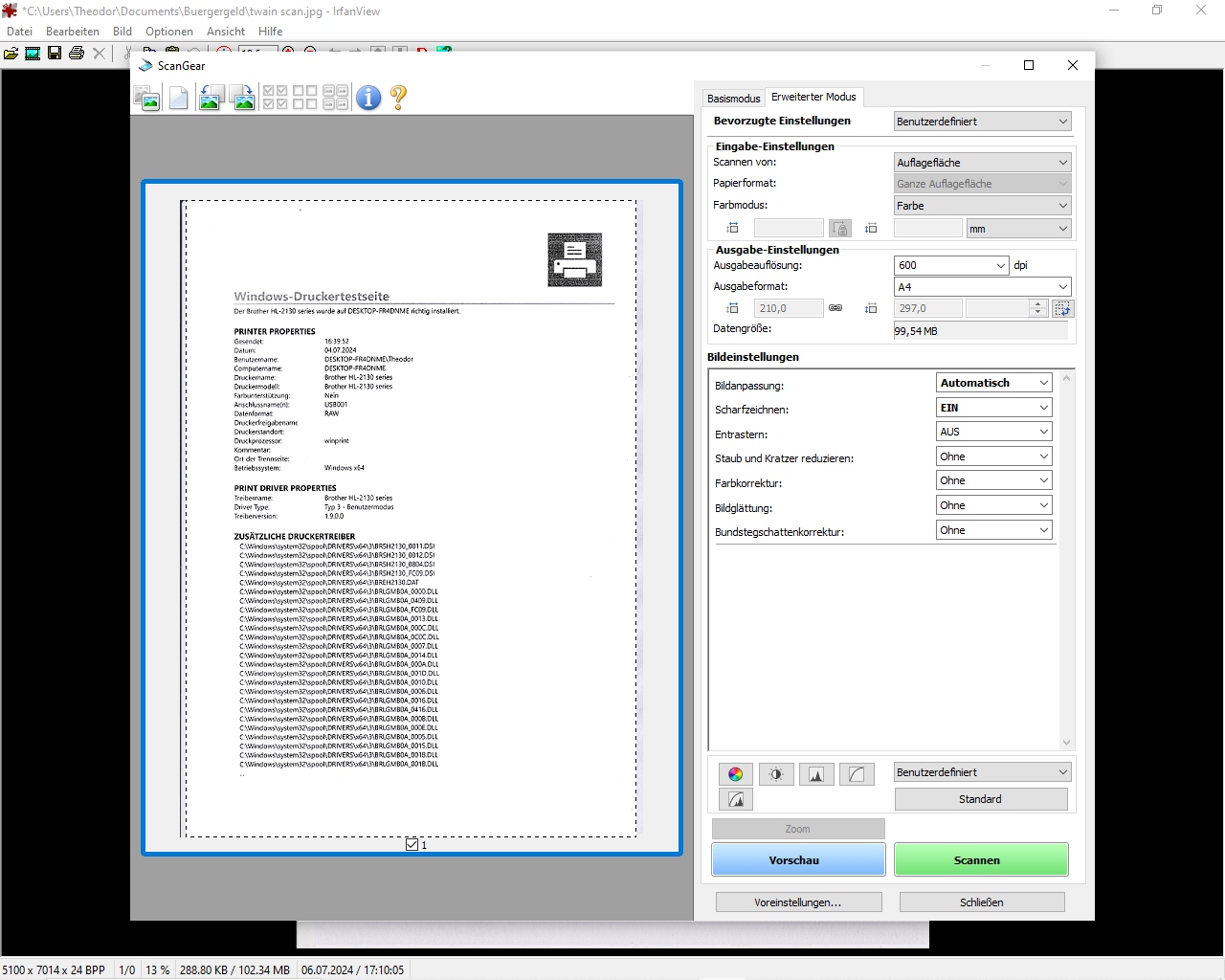Click the empty-boxes deselect all icon

305,98
